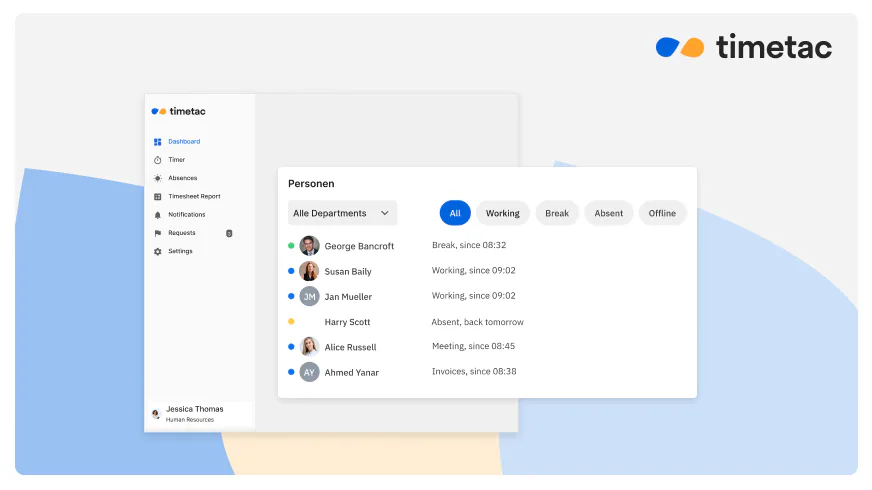Click the name Susan Baily
Image resolution: width=872 pixels, height=490 pixels.
[348, 271]
